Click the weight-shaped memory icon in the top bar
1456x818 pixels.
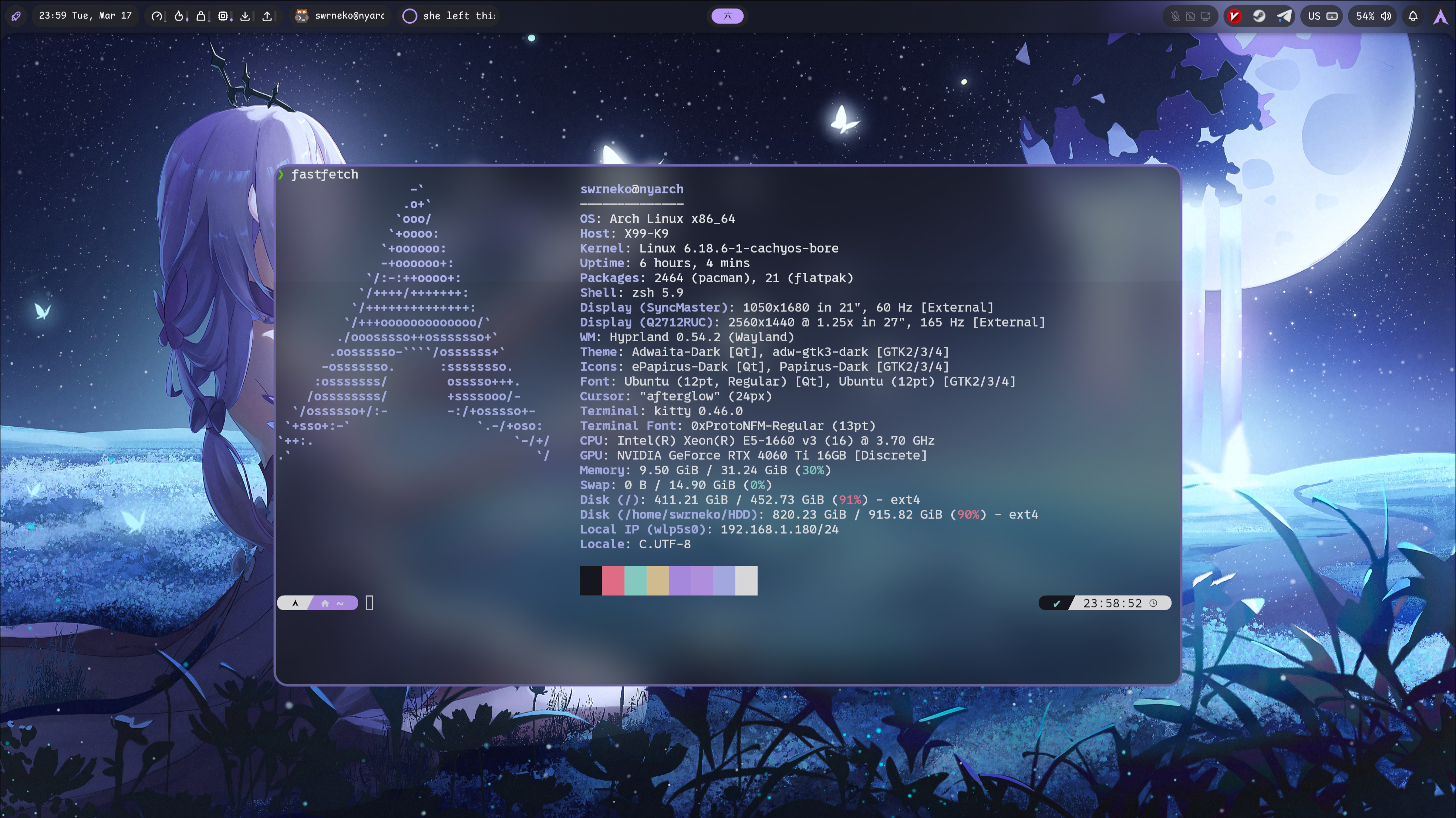pos(201,16)
